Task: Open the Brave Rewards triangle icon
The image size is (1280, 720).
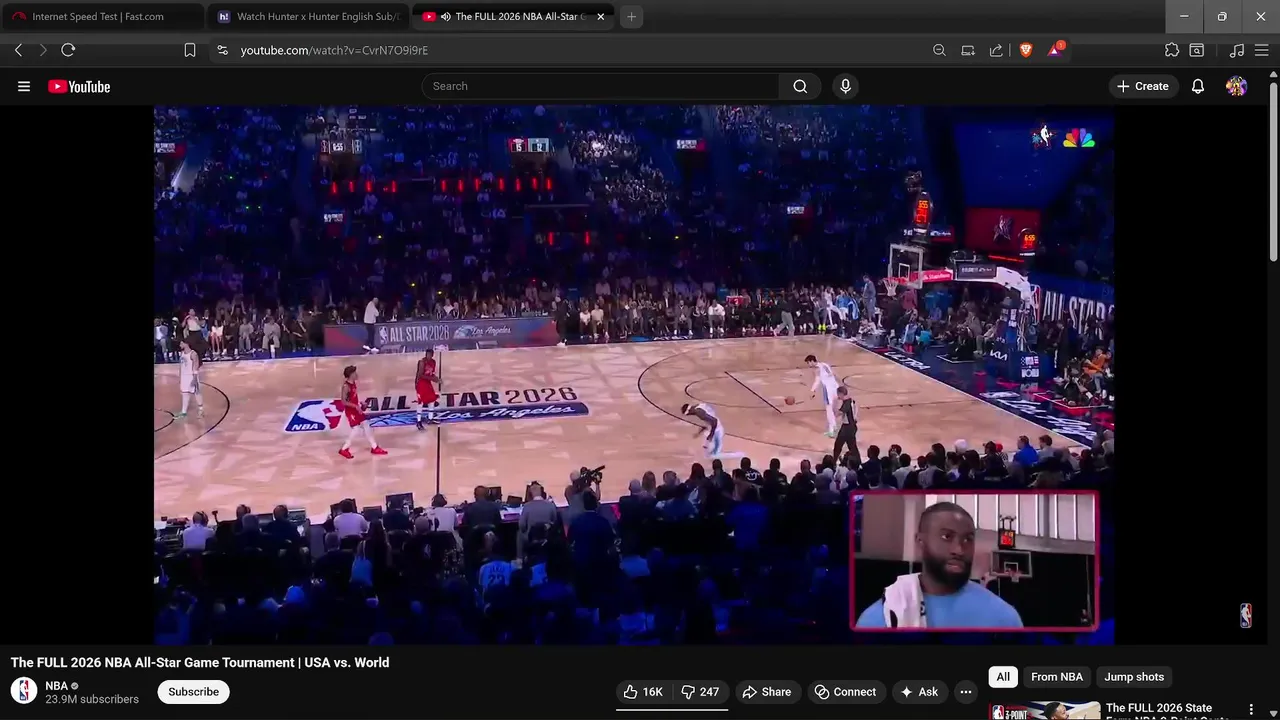Action: [x=1055, y=49]
